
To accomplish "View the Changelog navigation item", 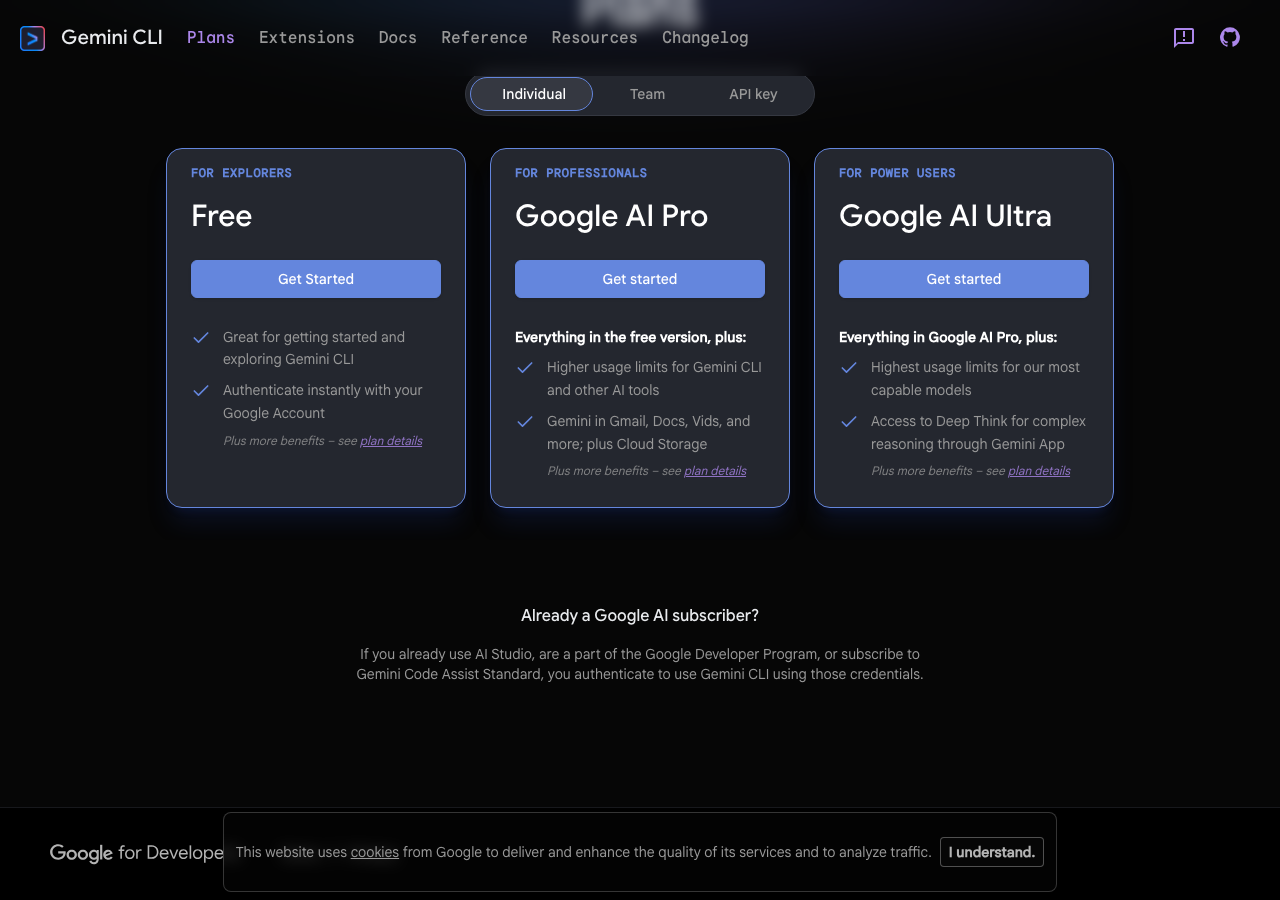I will pyautogui.click(x=705, y=38).
